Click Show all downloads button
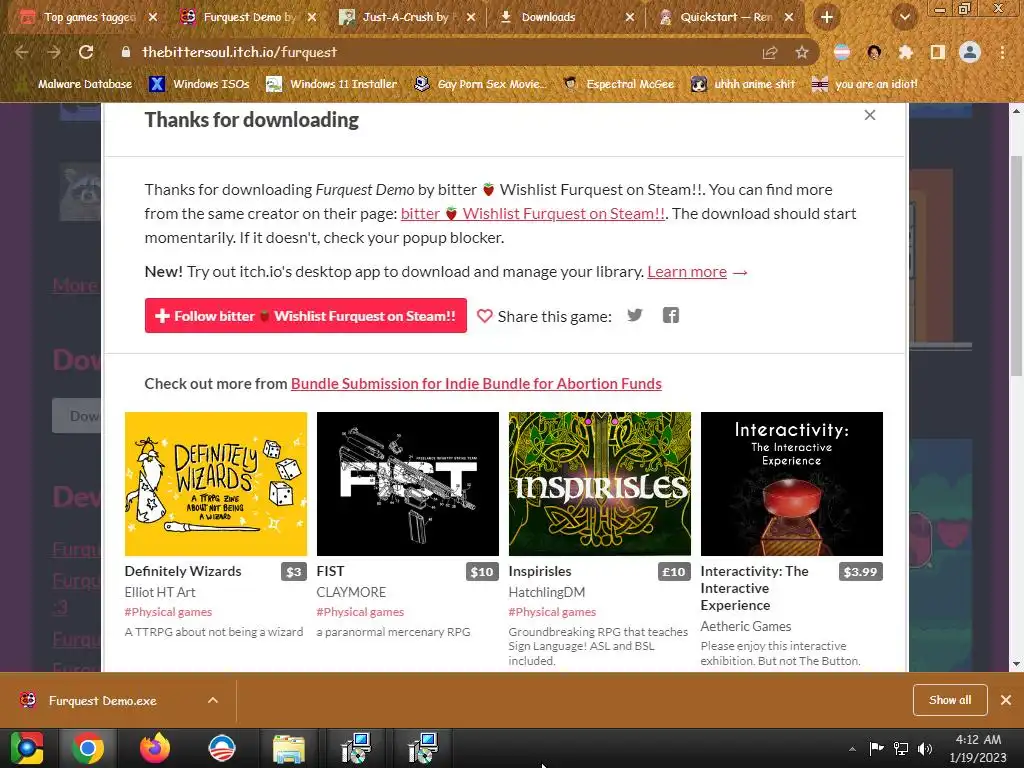 [x=950, y=700]
